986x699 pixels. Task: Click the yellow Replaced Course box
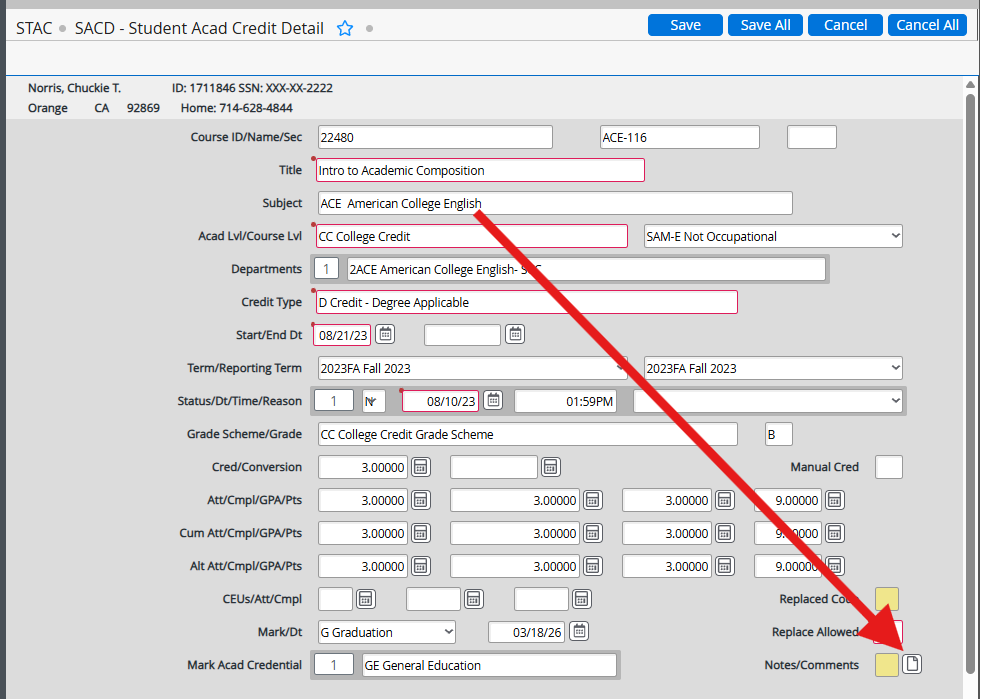886,599
